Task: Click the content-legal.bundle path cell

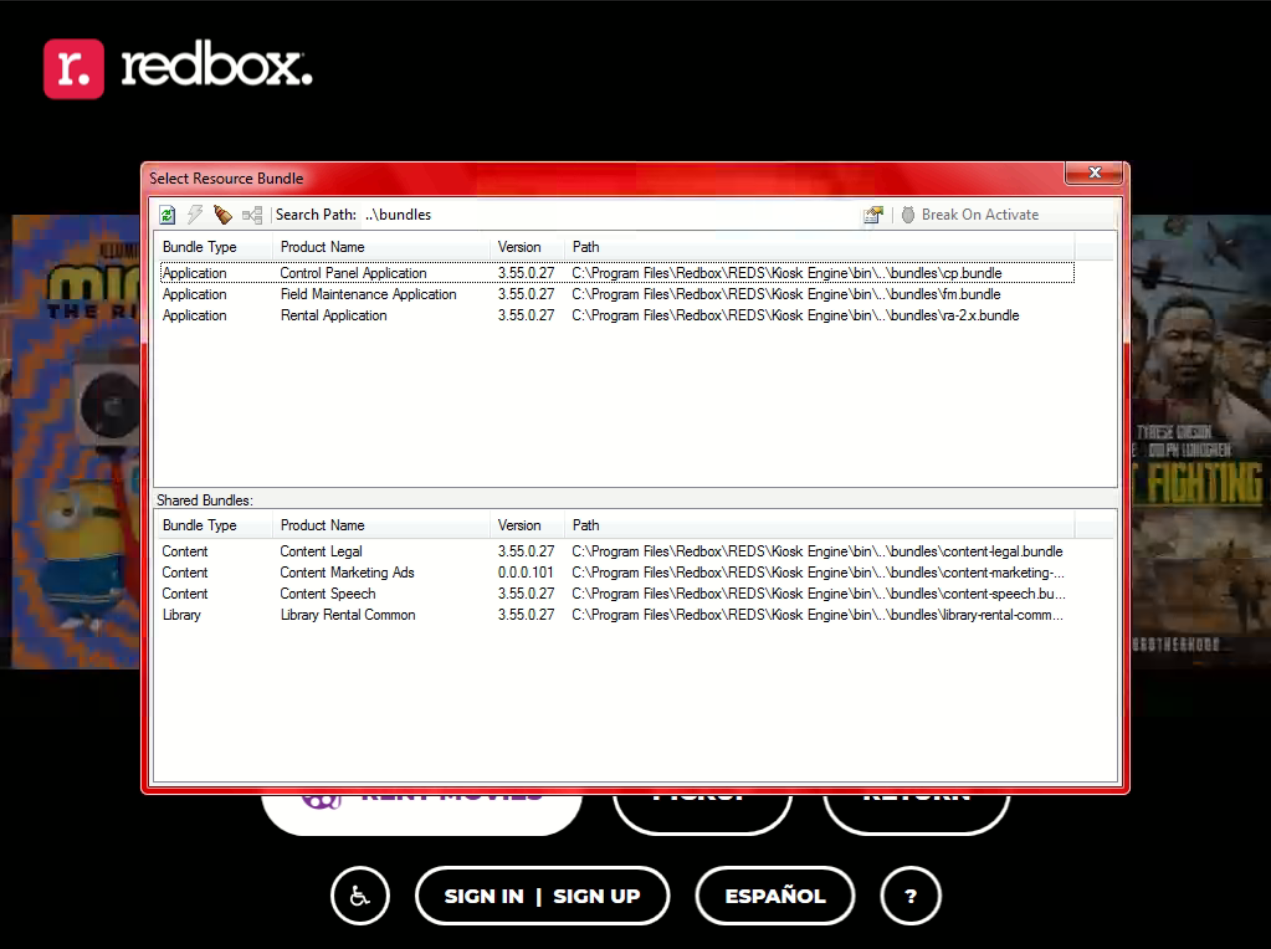Action: click(817, 551)
